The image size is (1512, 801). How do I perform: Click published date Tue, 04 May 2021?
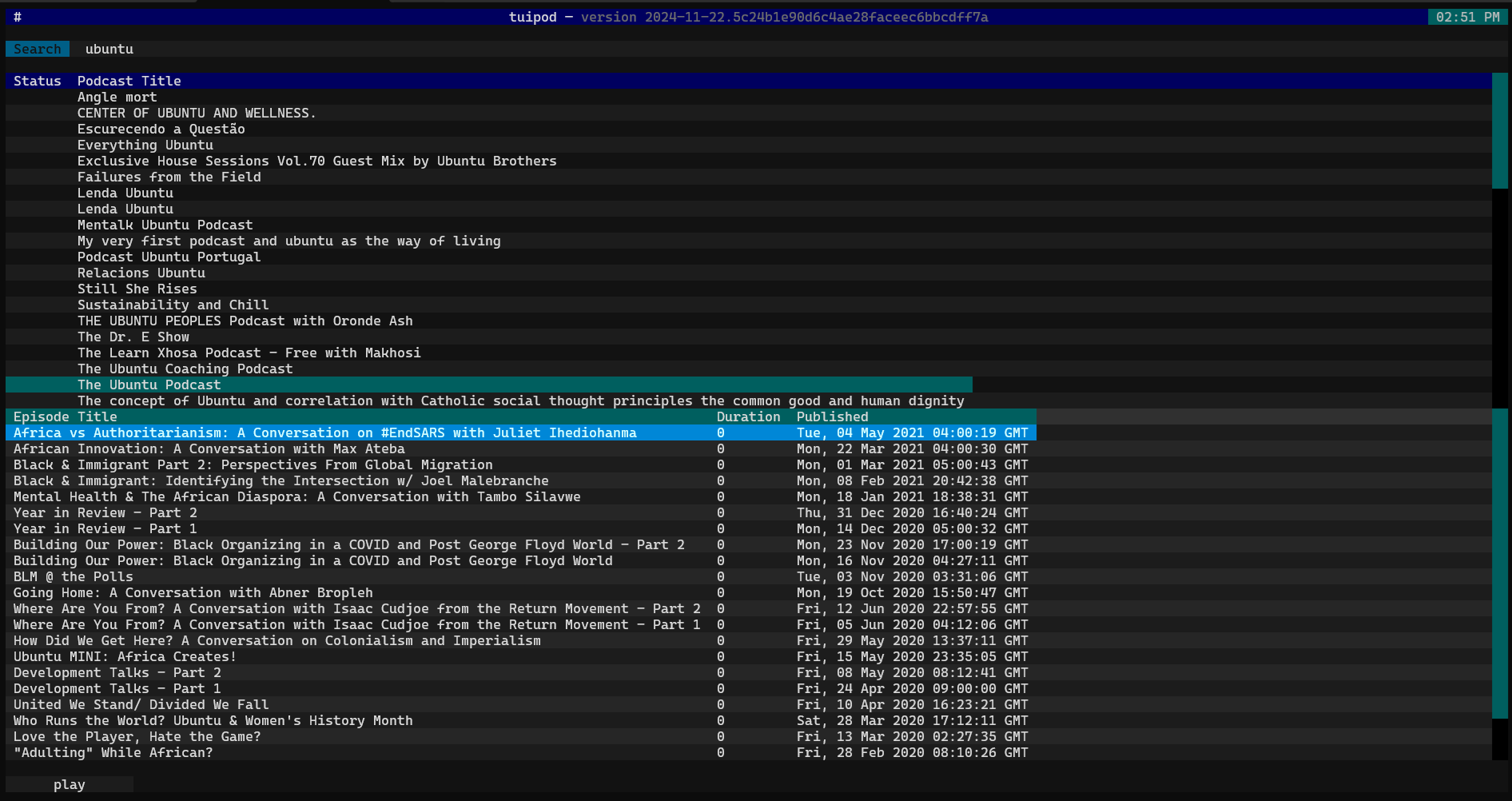click(x=913, y=432)
